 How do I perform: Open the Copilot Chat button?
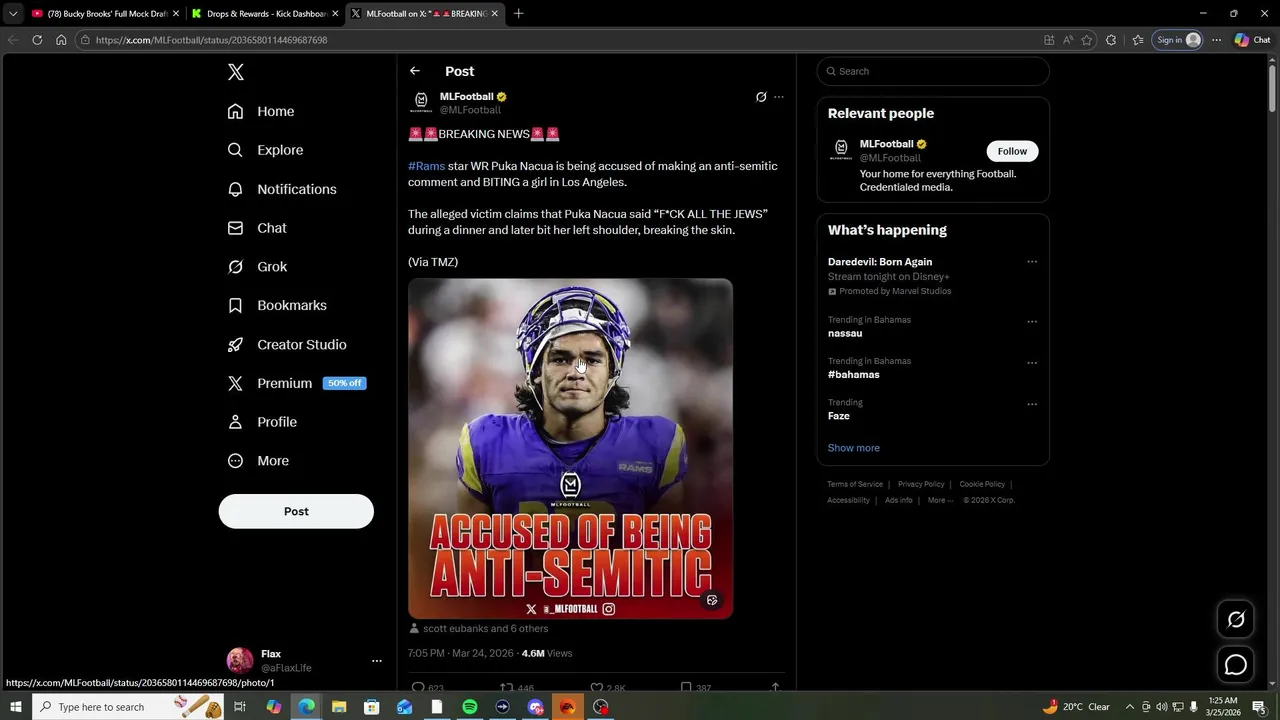[1252, 40]
